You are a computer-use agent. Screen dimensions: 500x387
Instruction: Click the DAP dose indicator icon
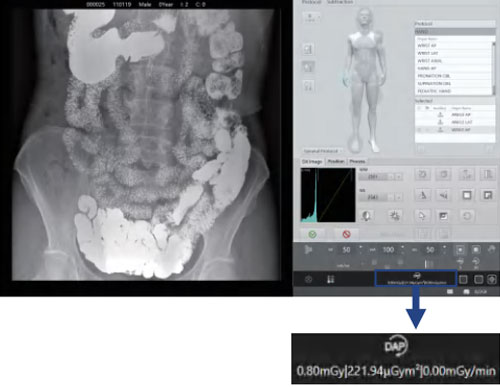[416, 276]
